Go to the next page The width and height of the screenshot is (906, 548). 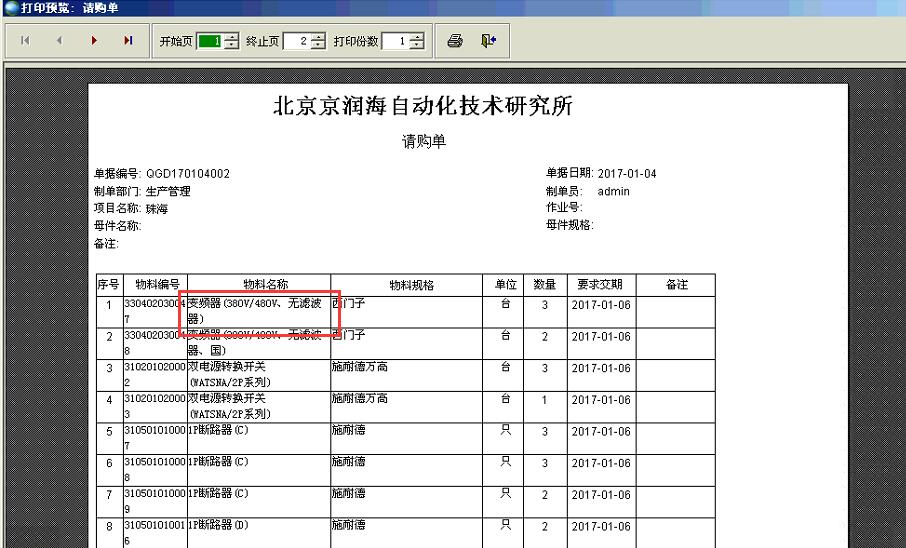click(94, 41)
